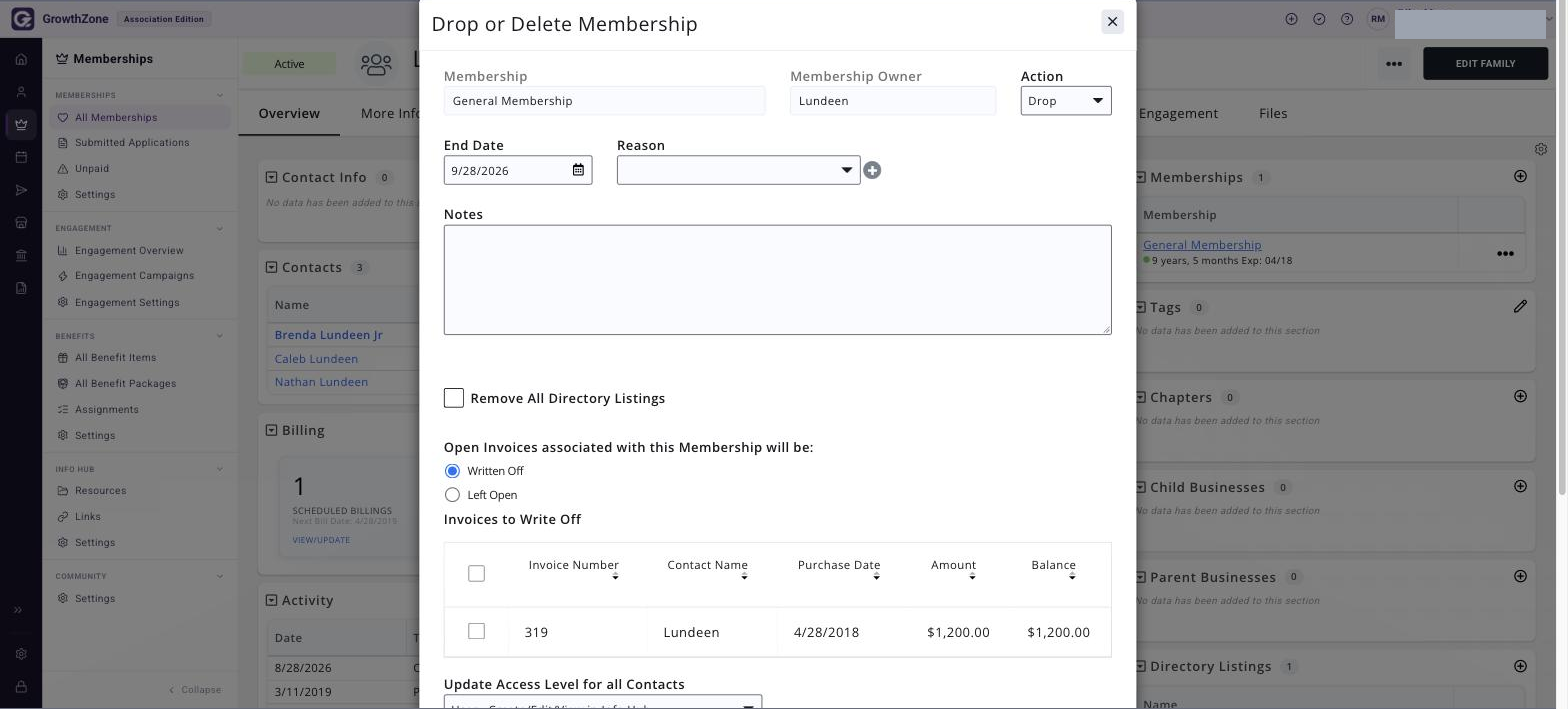Click the EDIT FAMILY button

tap(1485, 64)
